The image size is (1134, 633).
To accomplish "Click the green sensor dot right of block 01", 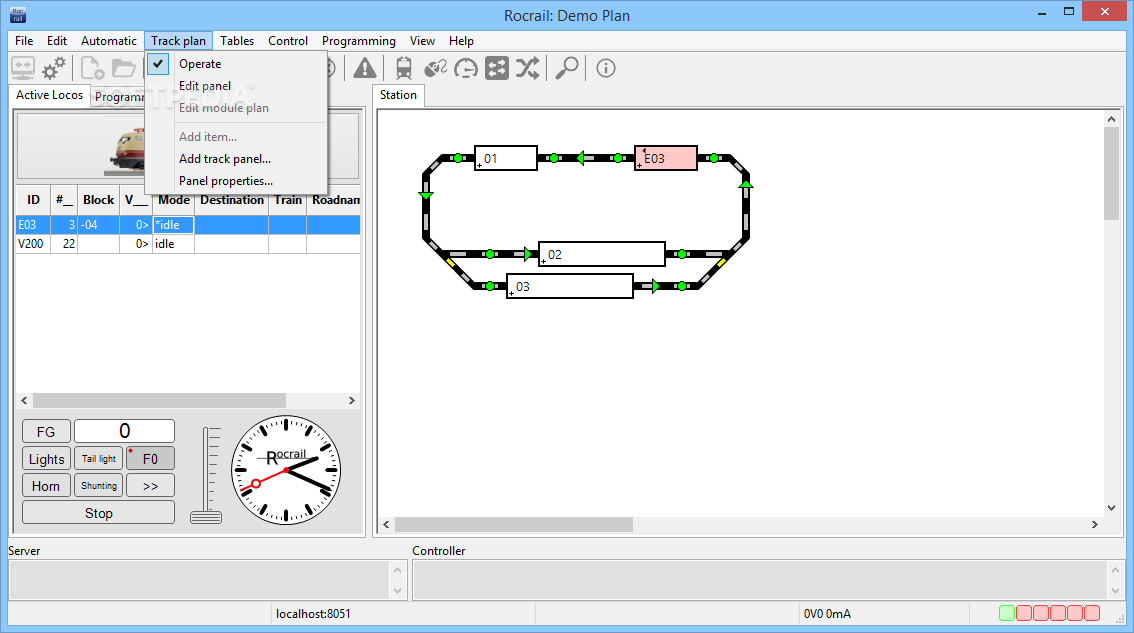I will coord(554,158).
